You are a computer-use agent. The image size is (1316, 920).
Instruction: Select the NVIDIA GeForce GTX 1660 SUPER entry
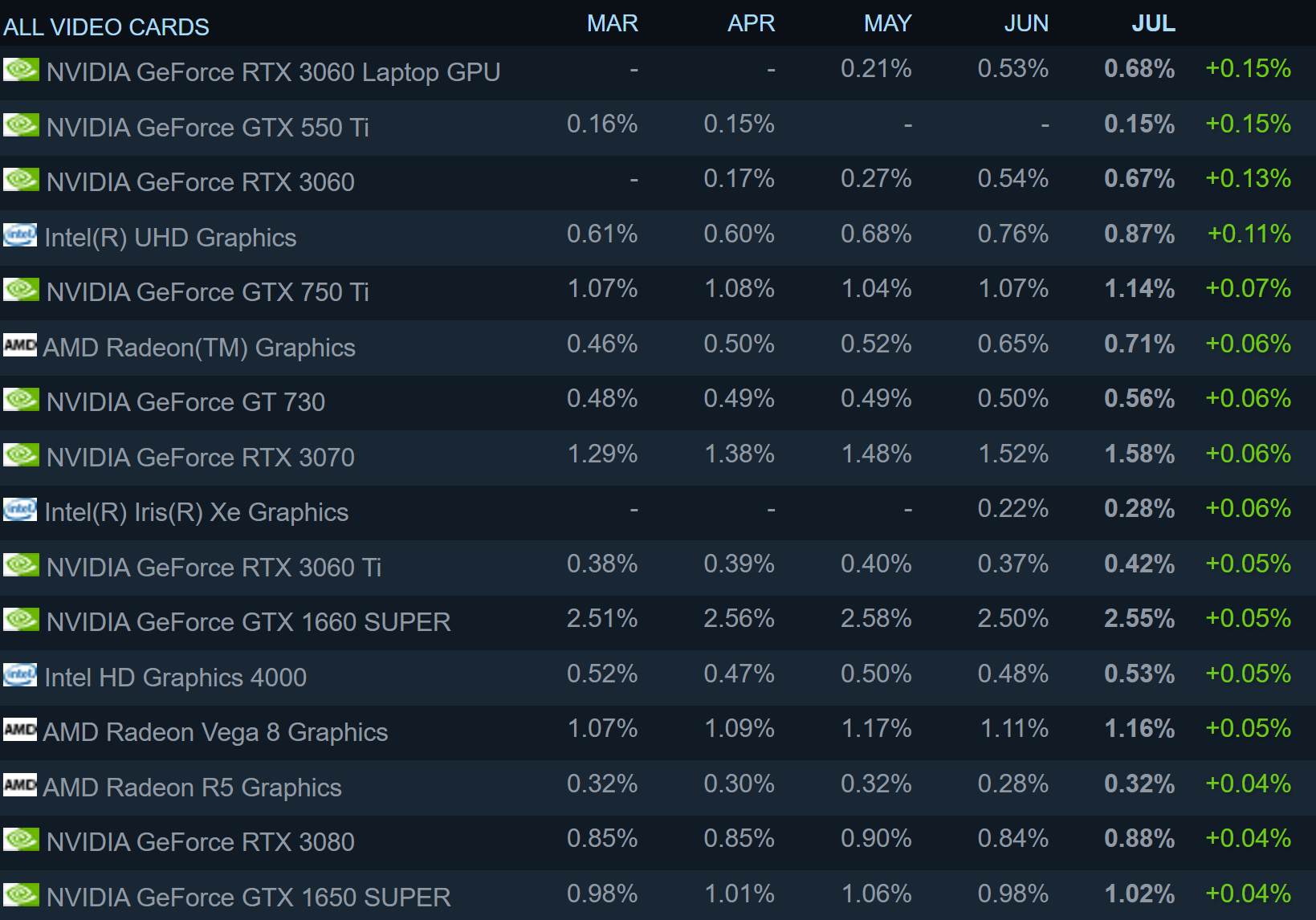(248, 622)
